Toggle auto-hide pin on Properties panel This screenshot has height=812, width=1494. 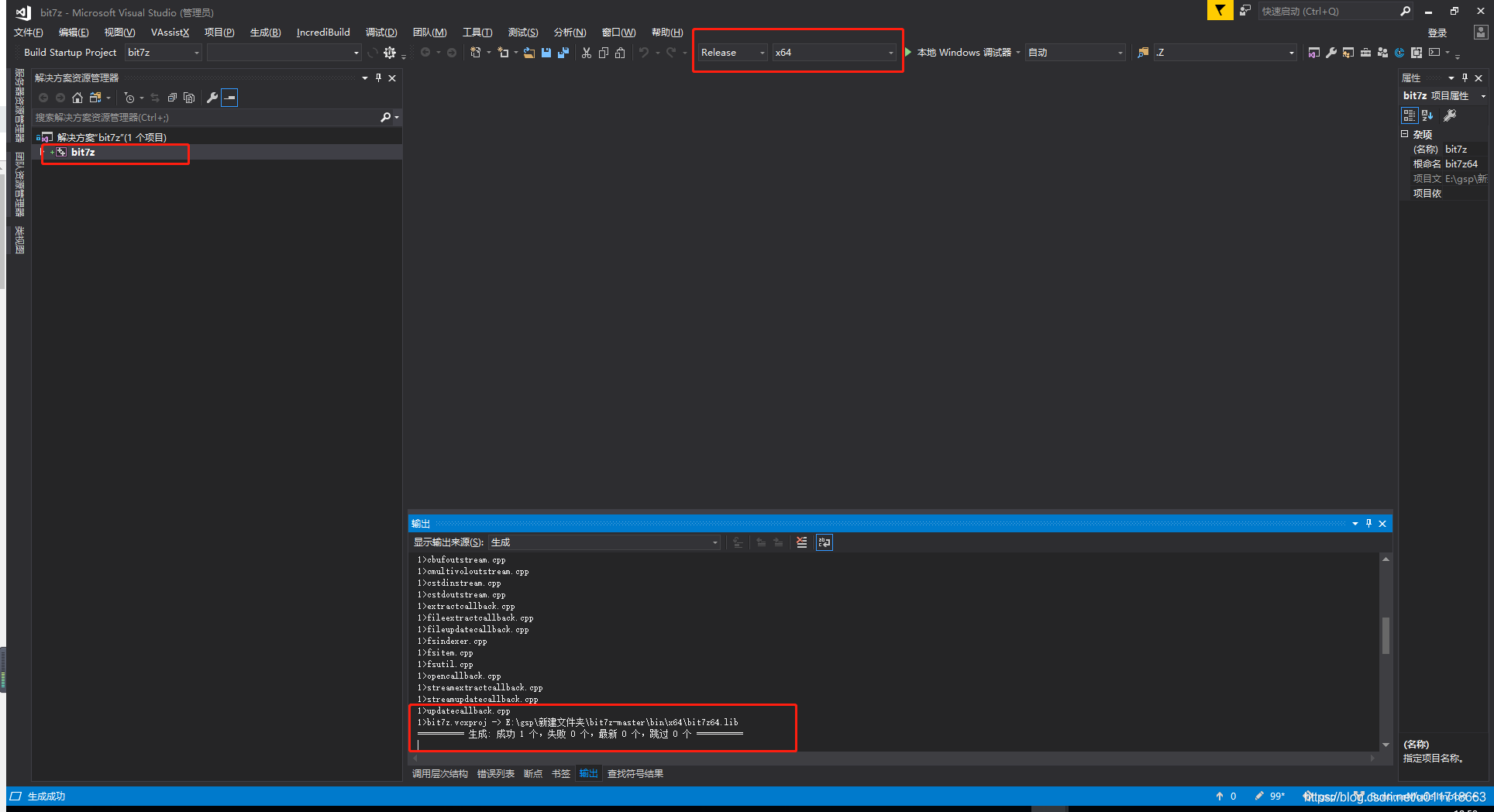click(1465, 77)
